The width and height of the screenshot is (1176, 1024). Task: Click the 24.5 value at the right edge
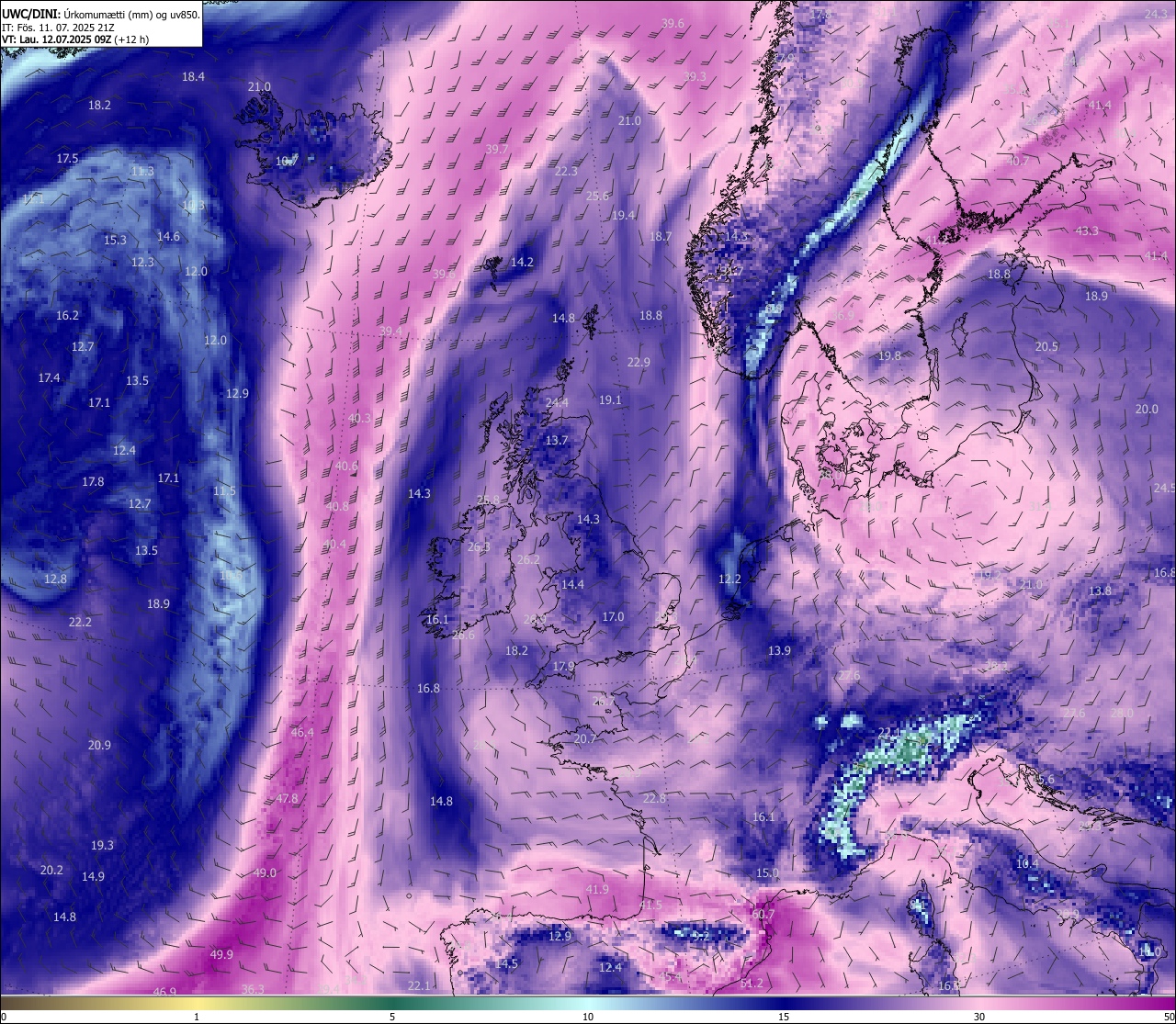point(1164,489)
